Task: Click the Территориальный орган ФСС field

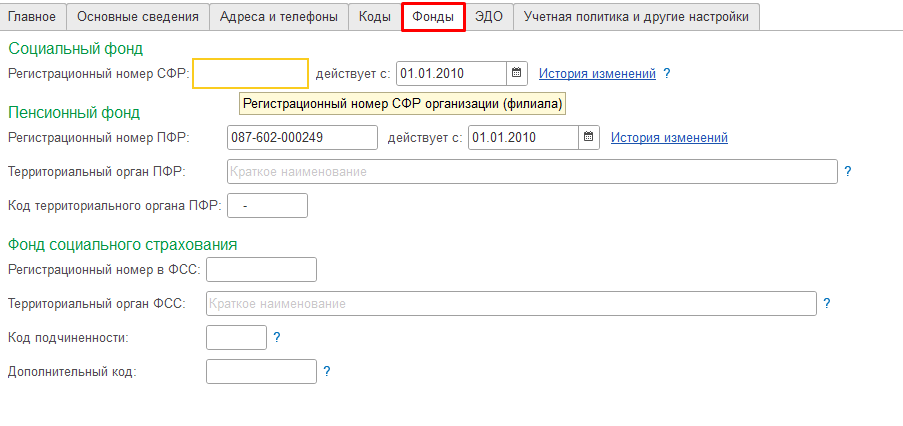Action: coord(511,303)
